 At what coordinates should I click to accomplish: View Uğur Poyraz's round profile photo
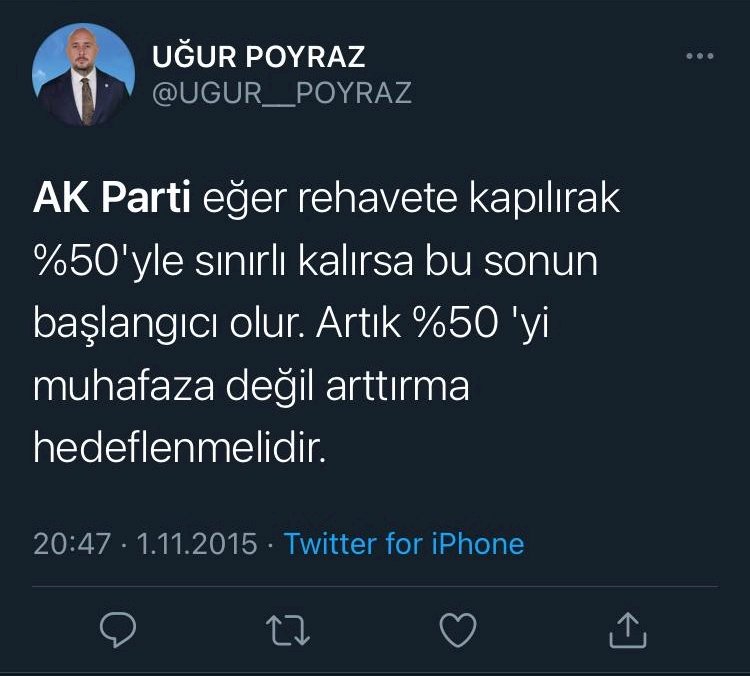pyautogui.click(x=84, y=75)
